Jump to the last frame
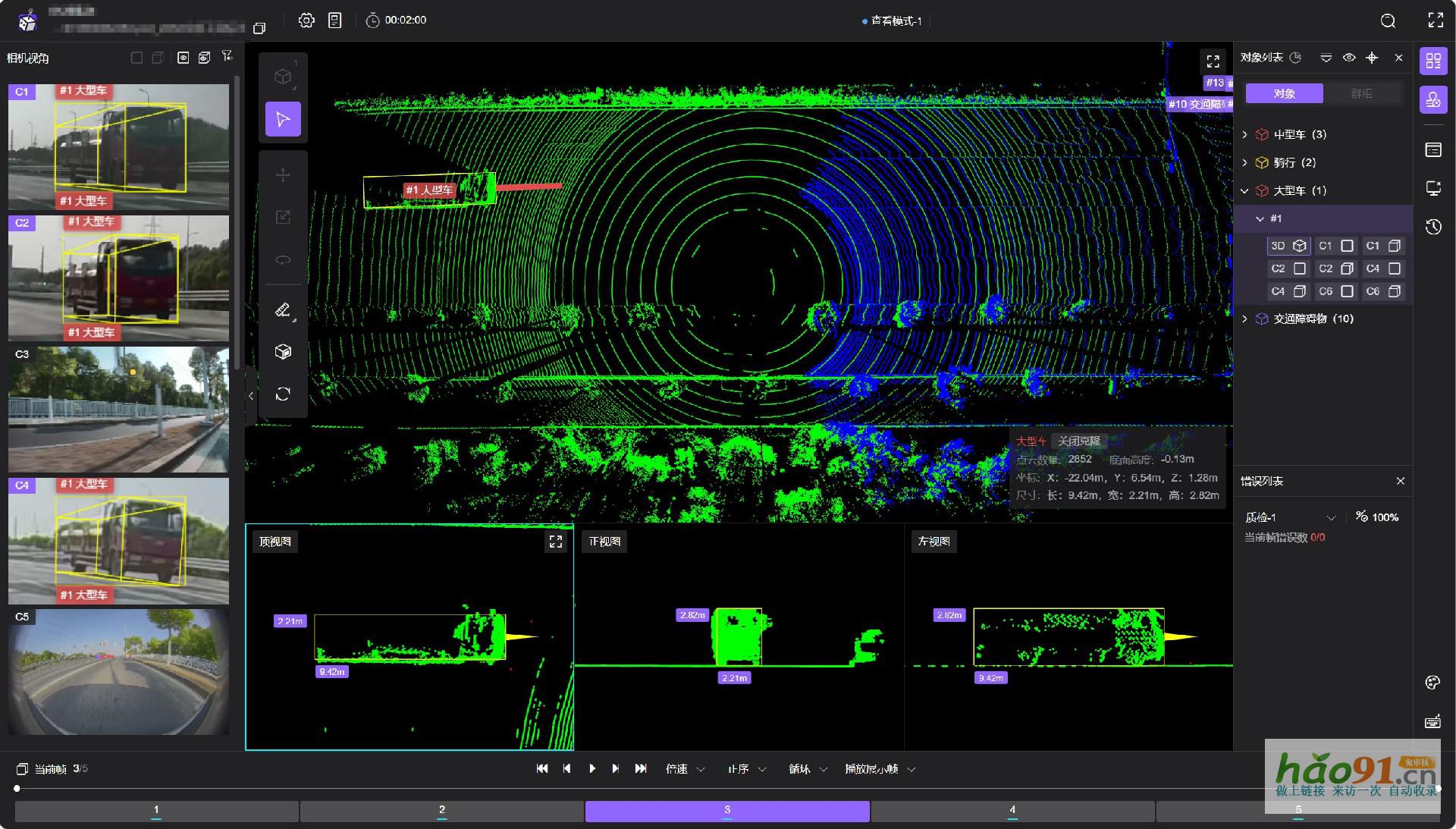Viewport: 1456px width, 829px height. pyautogui.click(x=641, y=768)
